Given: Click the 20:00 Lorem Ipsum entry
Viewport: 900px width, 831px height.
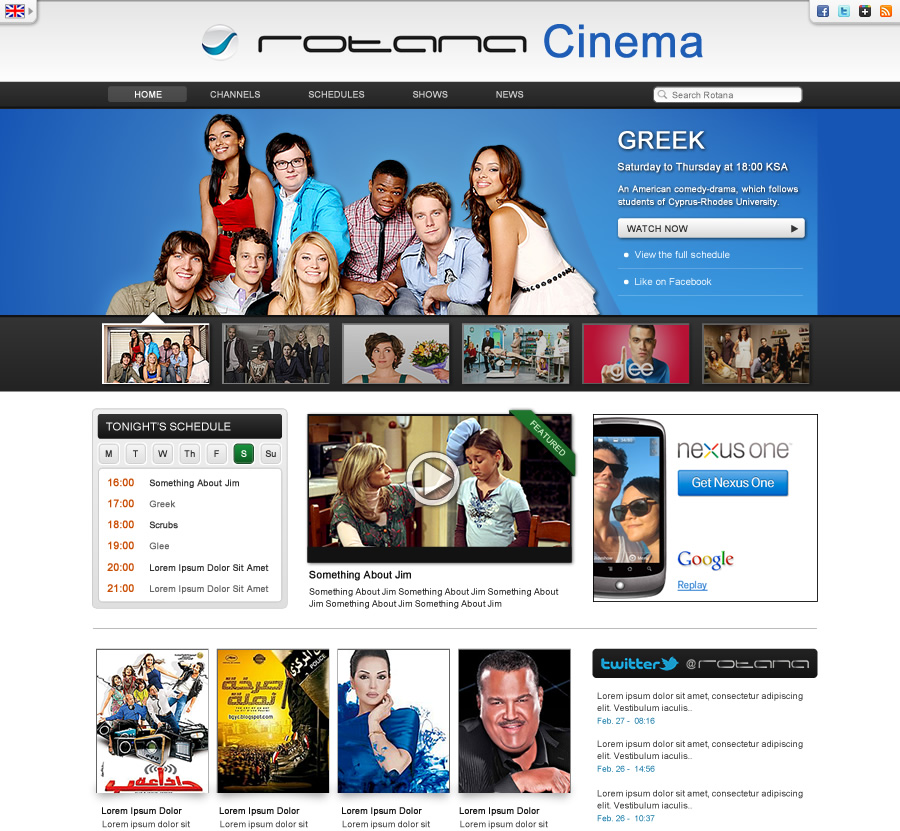Looking at the screenshot, I should coord(189,568).
